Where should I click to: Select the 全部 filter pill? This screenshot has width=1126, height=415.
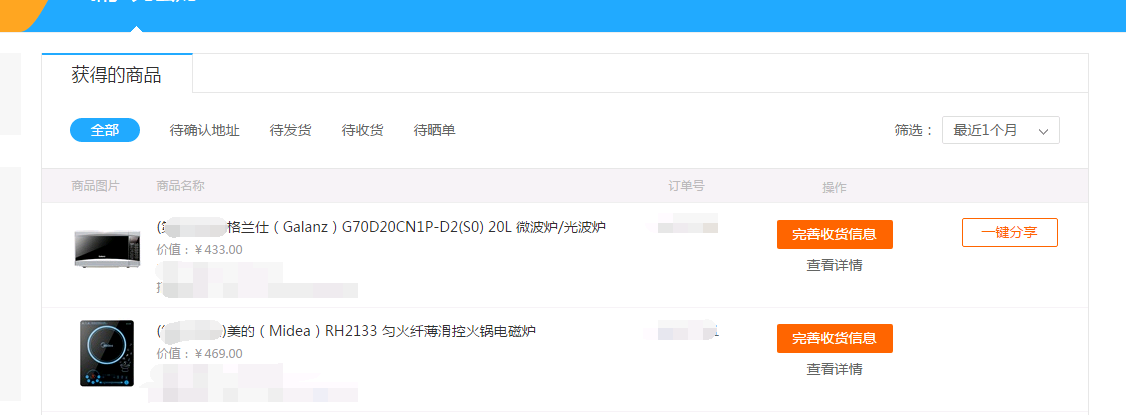pyautogui.click(x=105, y=131)
